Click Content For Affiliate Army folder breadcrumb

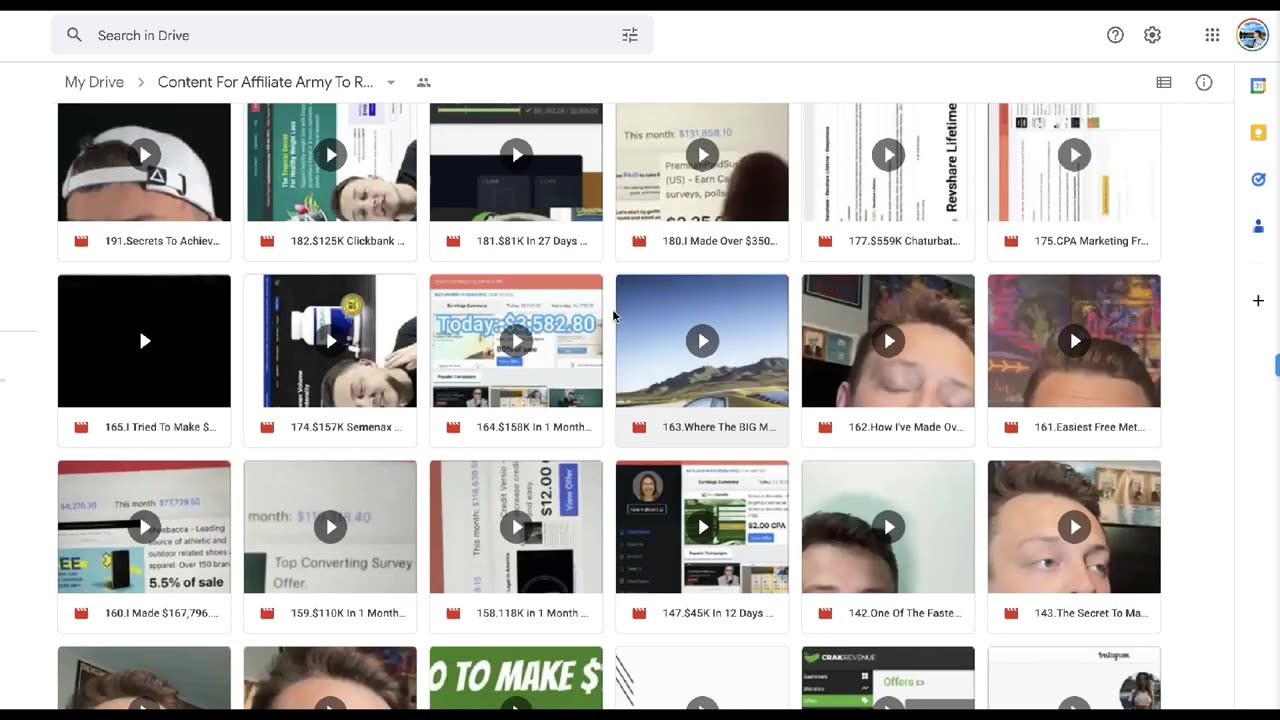(x=266, y=82)
